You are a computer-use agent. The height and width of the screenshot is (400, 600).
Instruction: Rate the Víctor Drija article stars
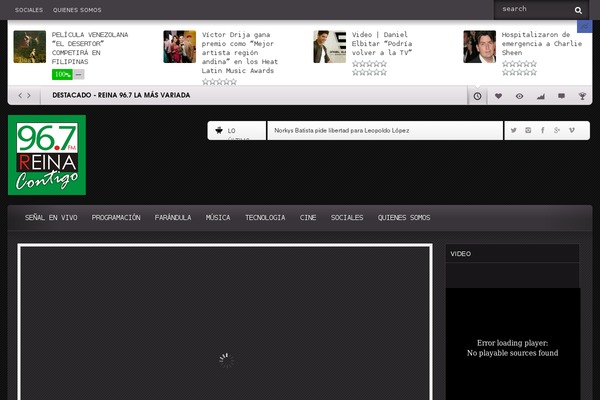219,82
